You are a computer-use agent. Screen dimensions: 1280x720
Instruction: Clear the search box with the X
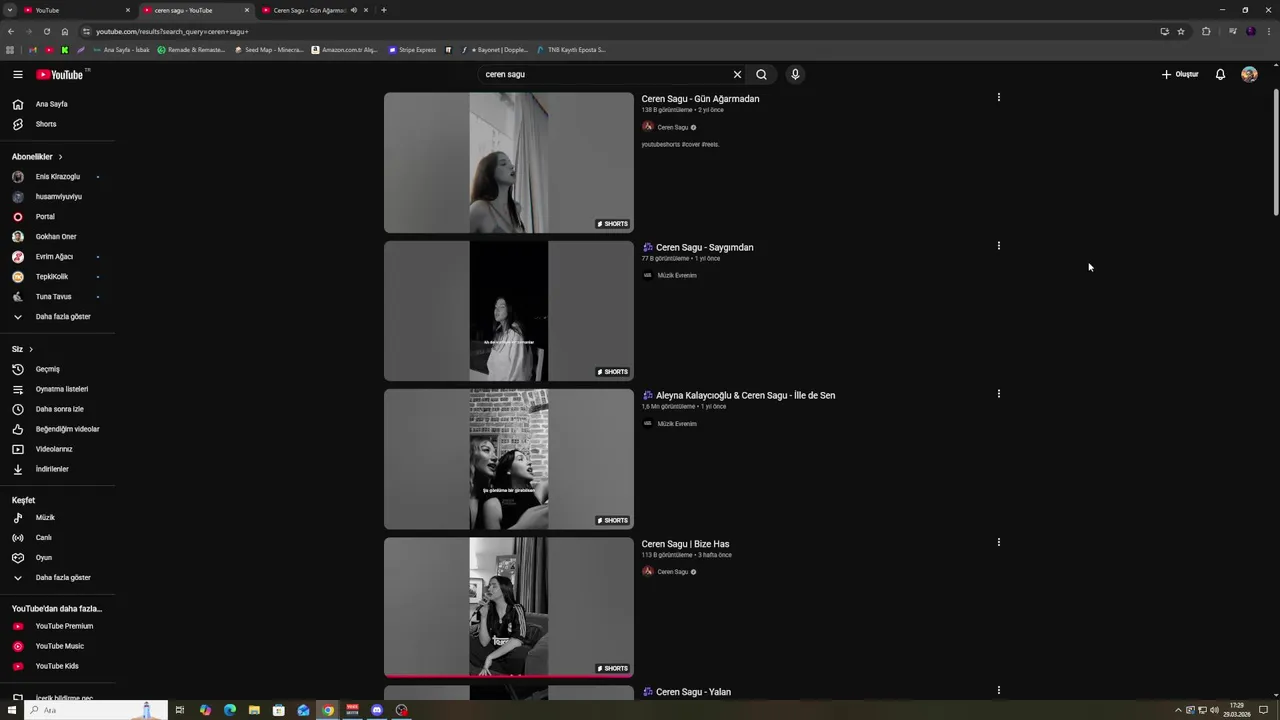737,74
